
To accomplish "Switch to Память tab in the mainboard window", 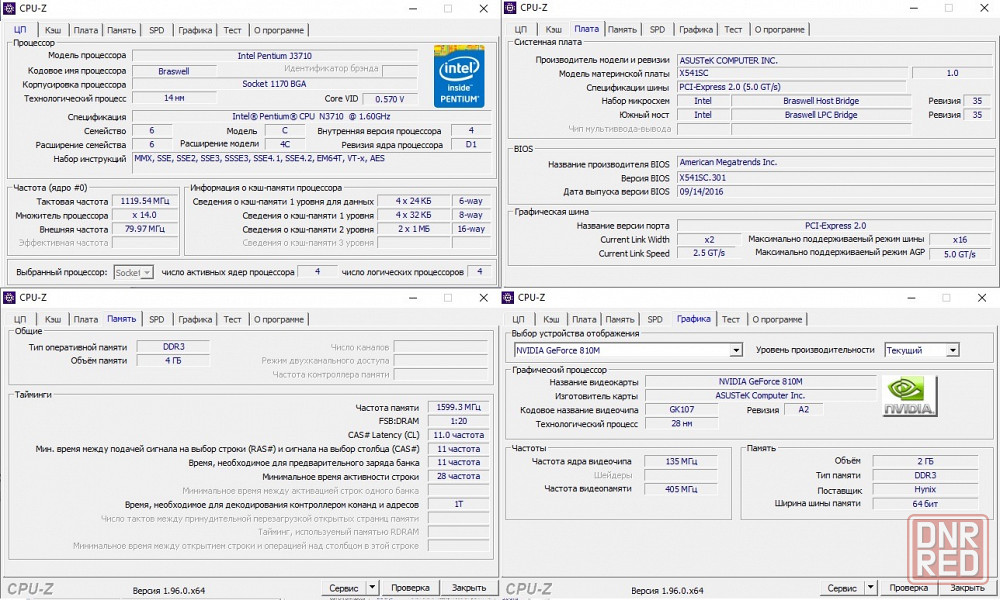I will (622, 29).
